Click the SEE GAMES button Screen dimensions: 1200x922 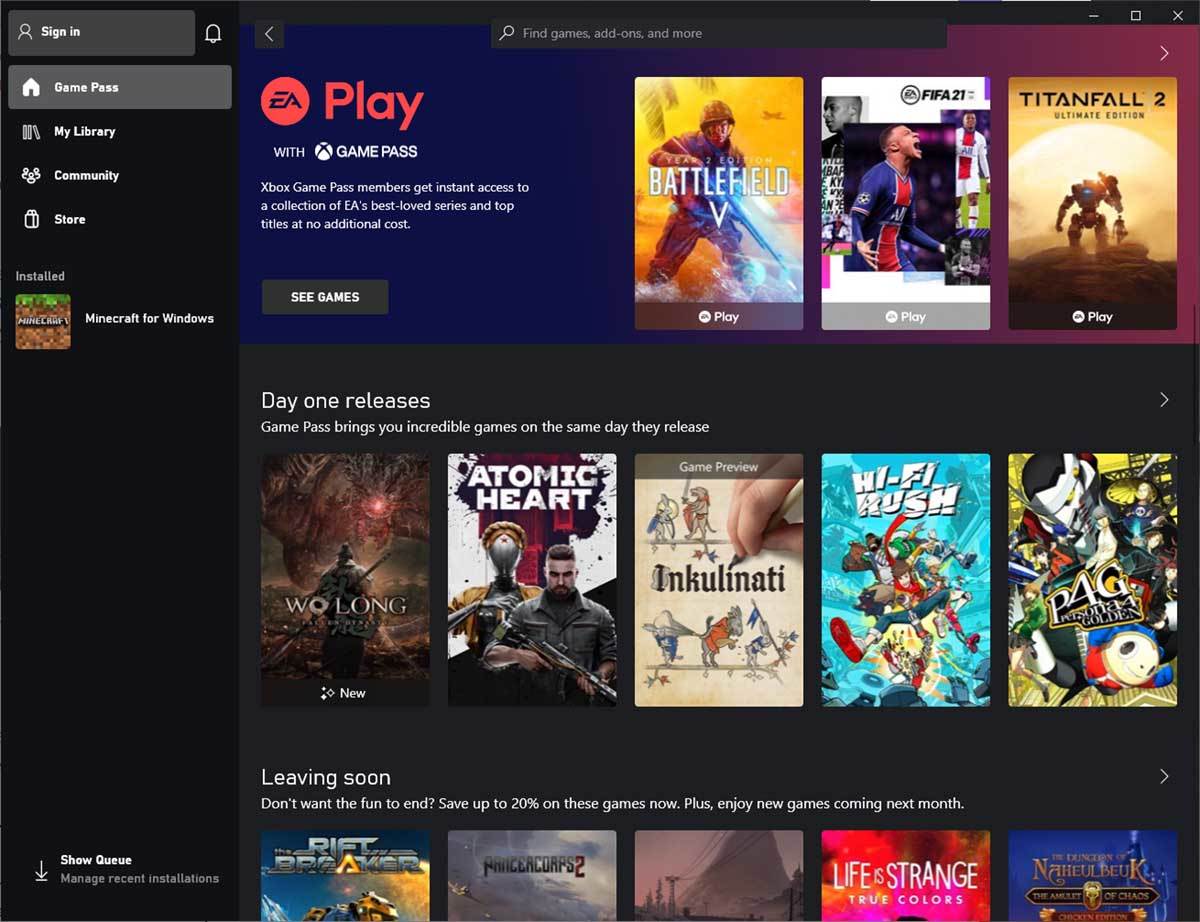coord(324,296)
